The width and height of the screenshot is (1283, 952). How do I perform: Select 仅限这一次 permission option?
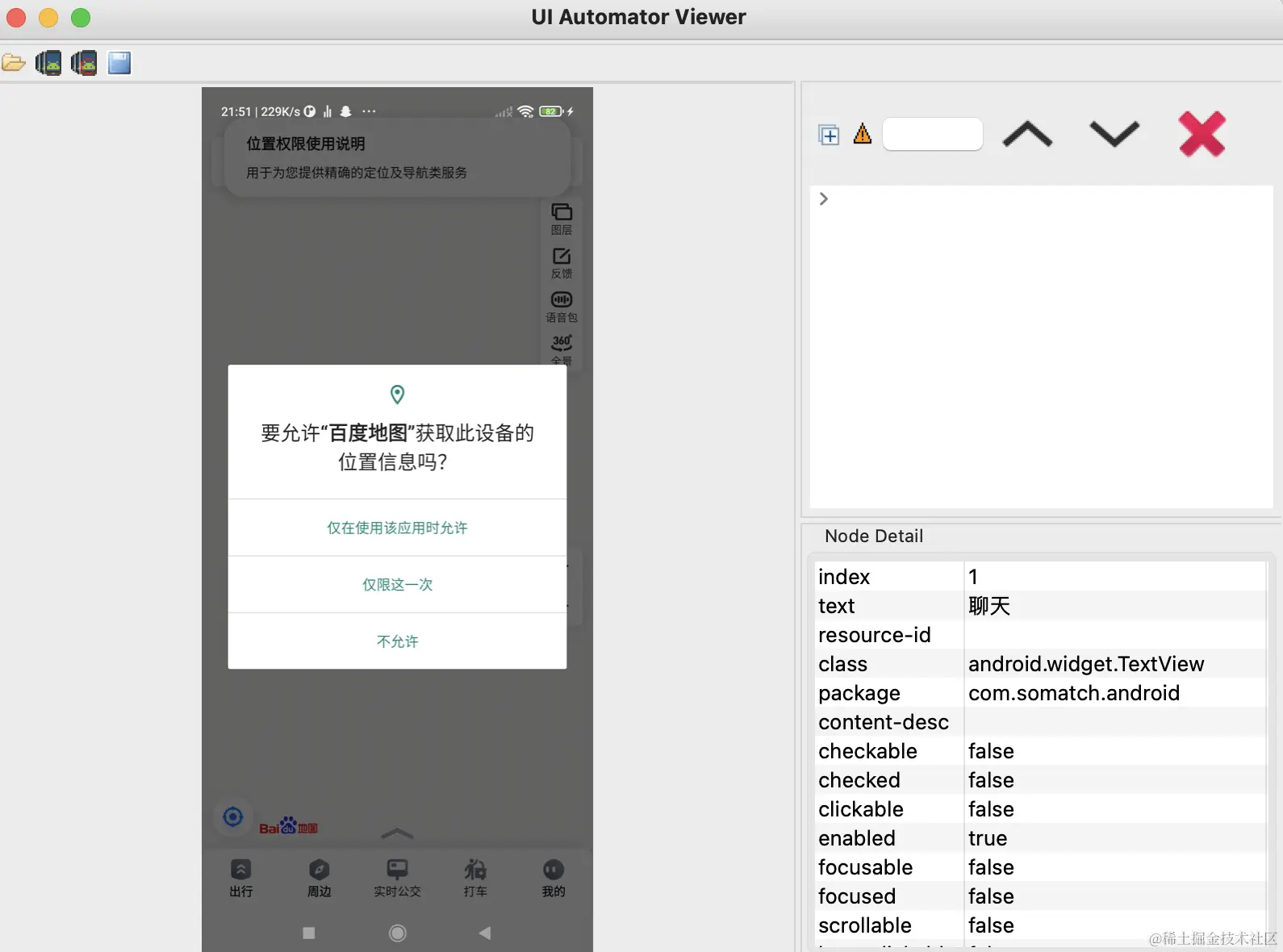[397, 584]
